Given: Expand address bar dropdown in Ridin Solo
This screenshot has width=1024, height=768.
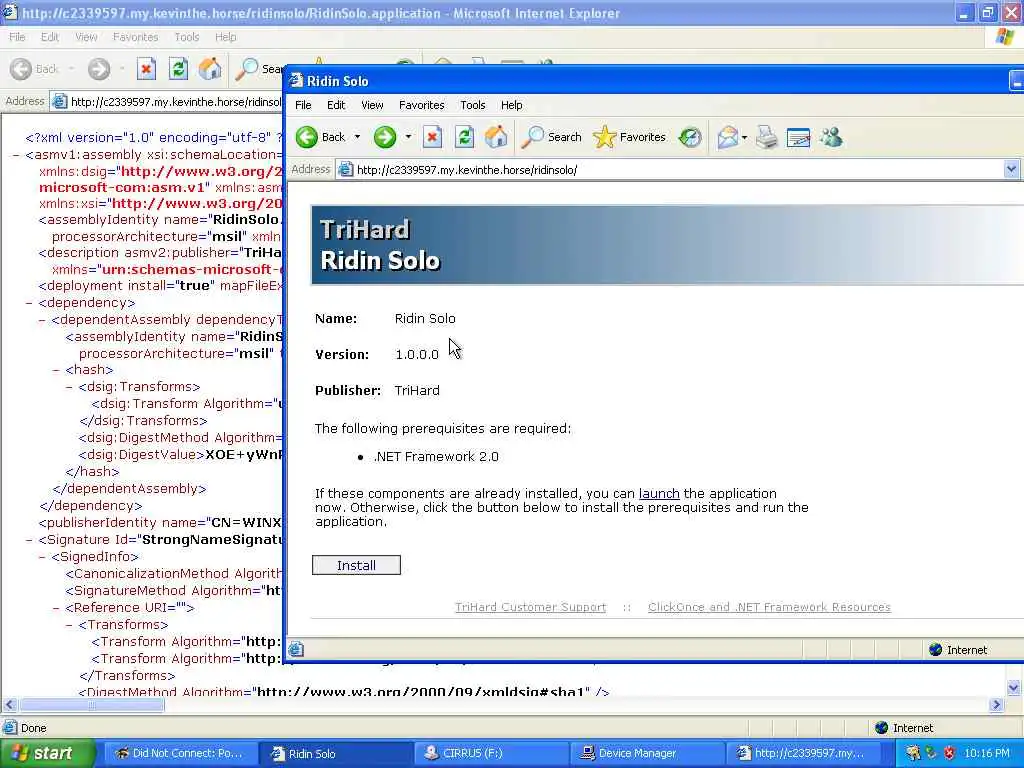Looking at the screenshot, I should pos(1011,170).
